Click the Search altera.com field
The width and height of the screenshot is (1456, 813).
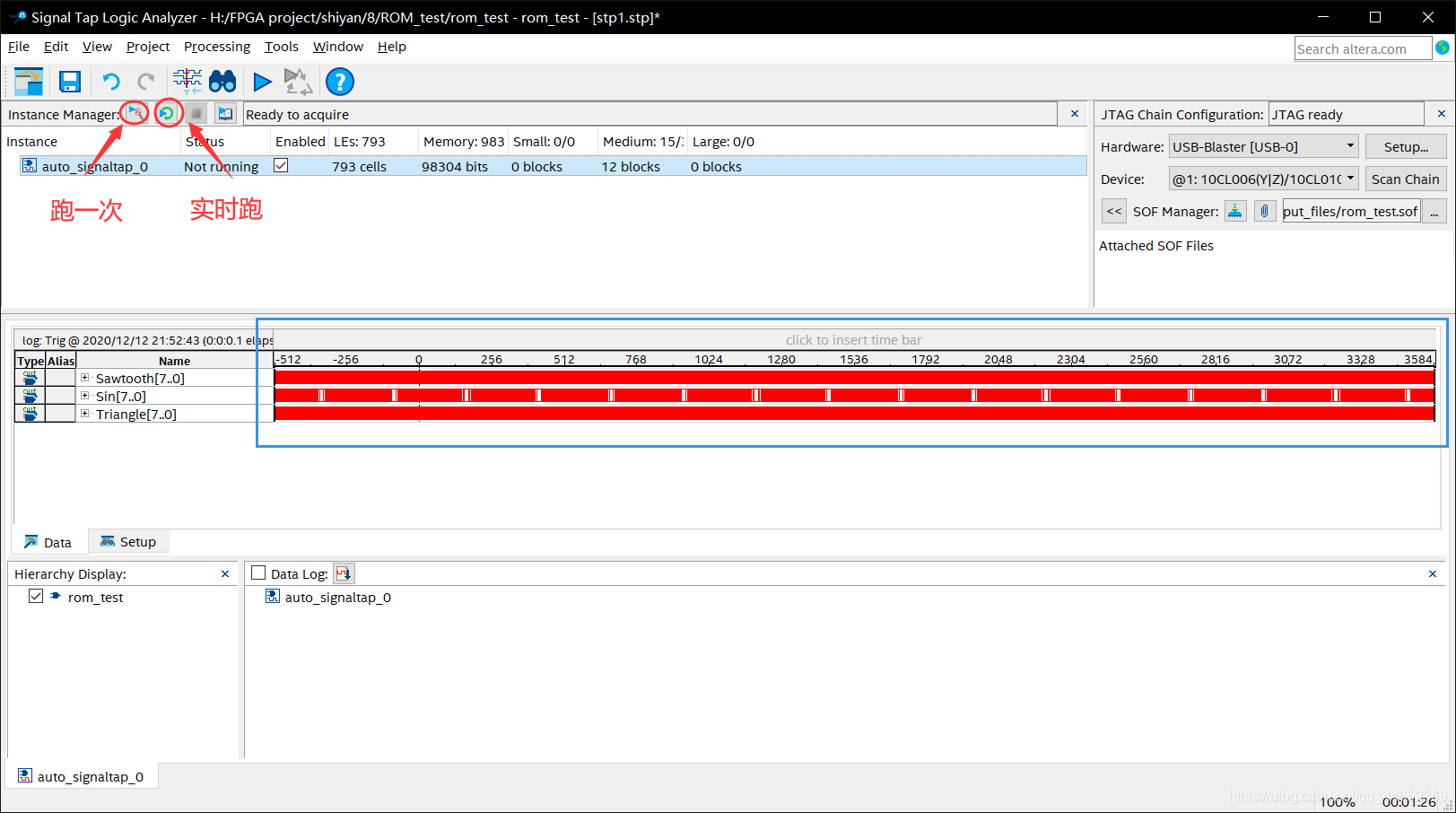click(1363, 48)
